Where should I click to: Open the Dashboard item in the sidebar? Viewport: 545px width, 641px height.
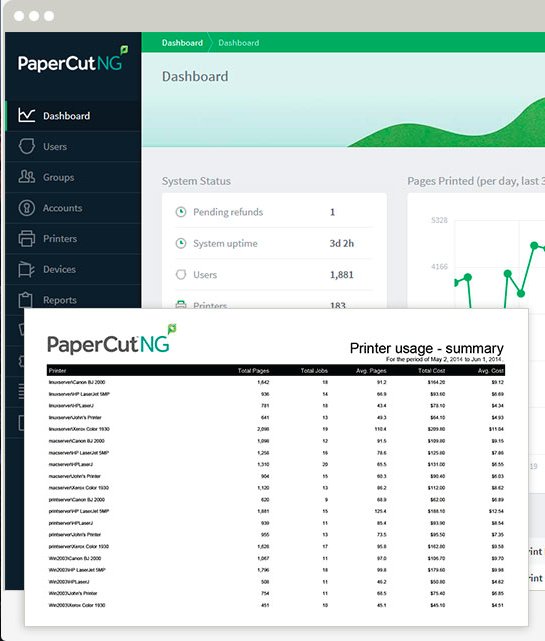click(x=74, y=116)
